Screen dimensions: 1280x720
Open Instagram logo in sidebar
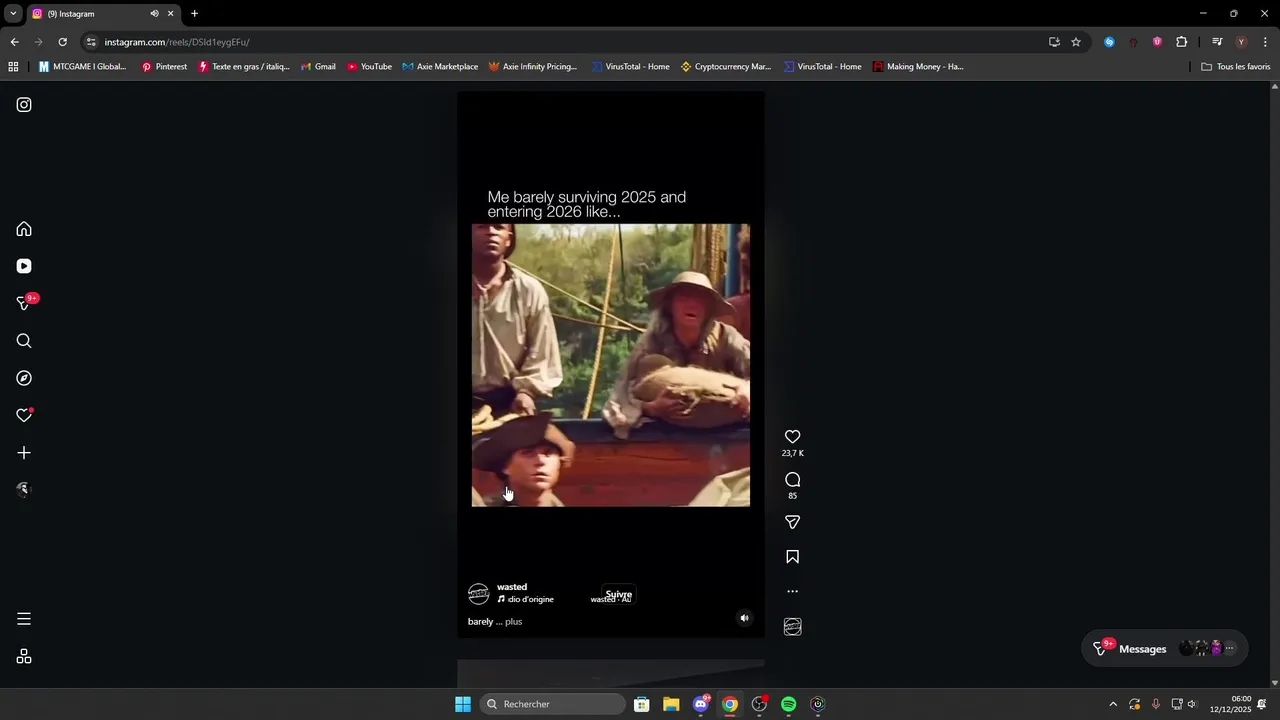tap(24, 105)
